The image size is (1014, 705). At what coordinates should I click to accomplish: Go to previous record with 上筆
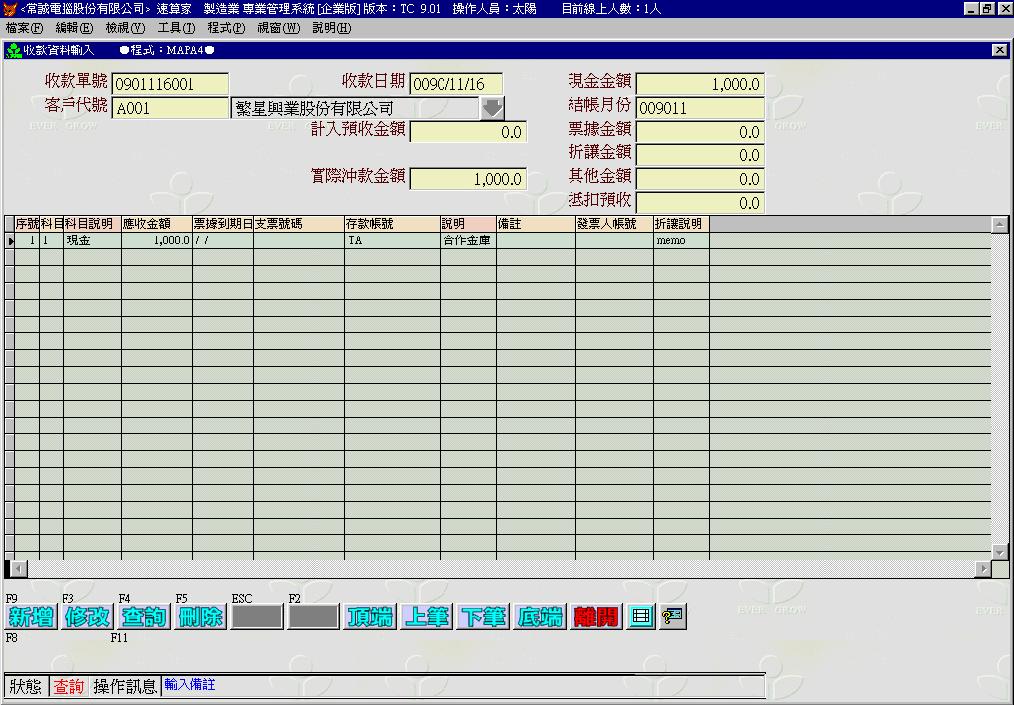426,617
